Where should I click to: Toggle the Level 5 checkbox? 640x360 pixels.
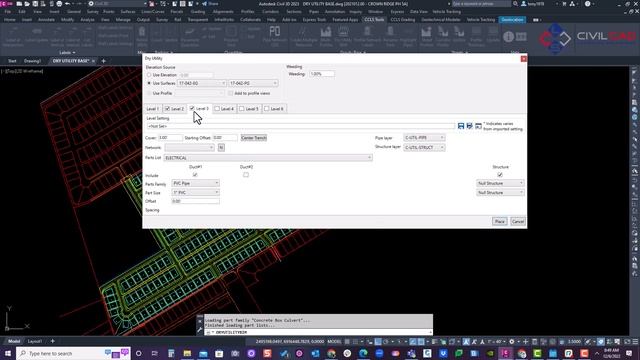point(242,109)
